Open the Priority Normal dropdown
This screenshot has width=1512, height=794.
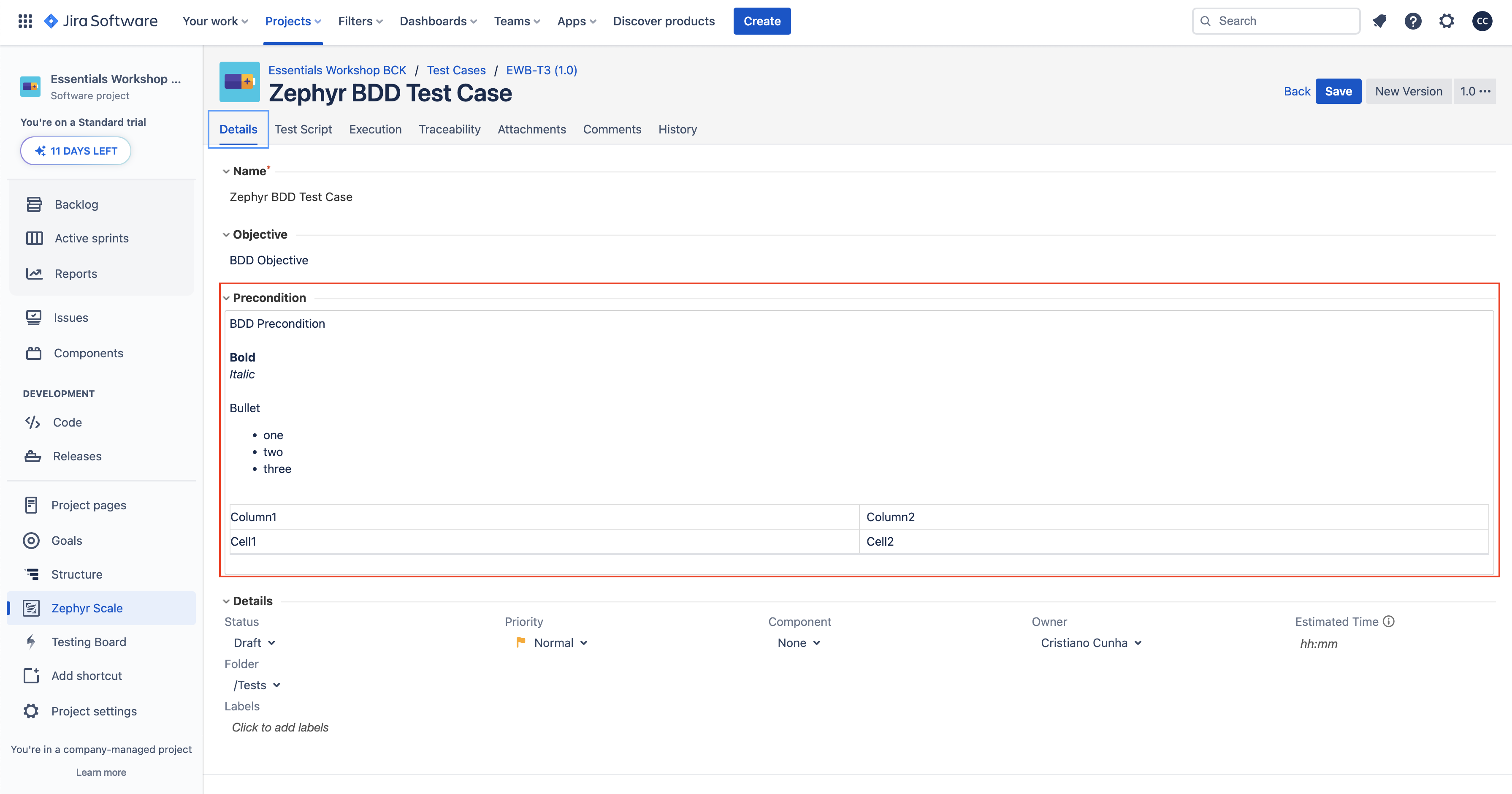pos(552,643)
